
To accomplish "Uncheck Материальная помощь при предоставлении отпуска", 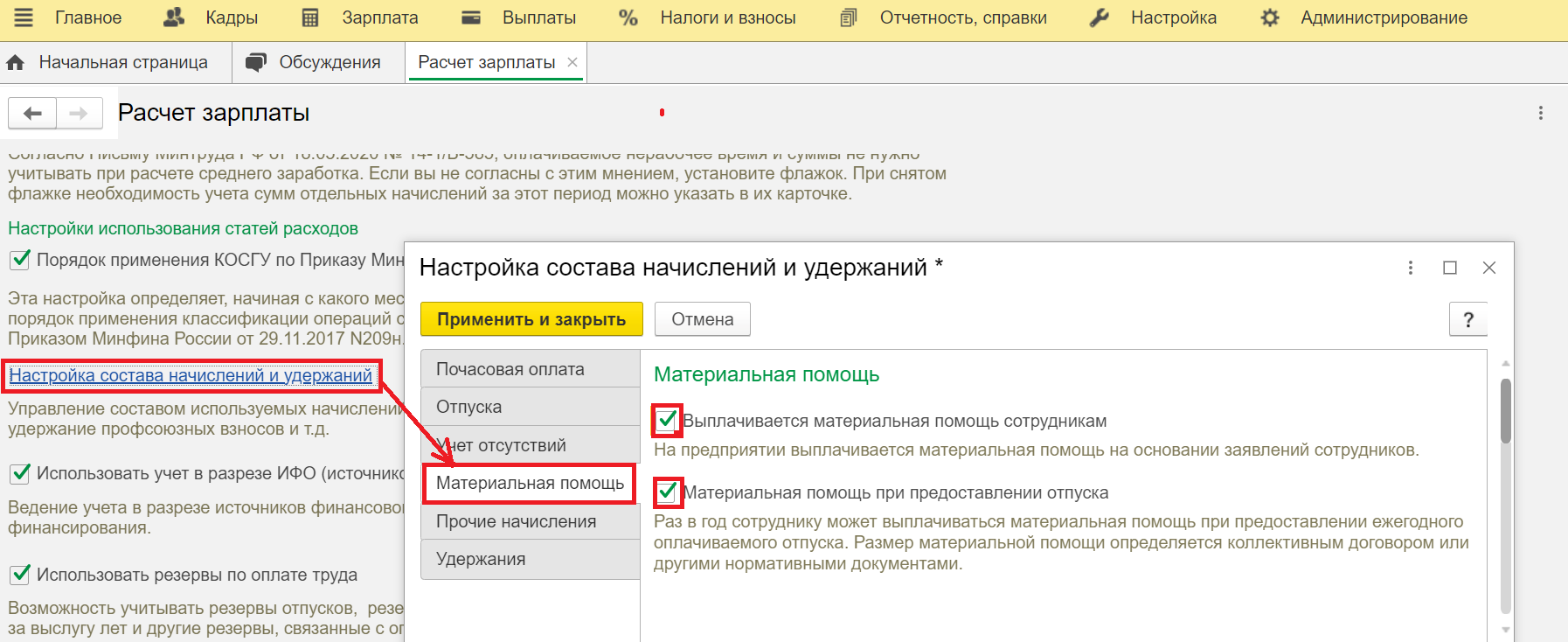I will point(667,492).
